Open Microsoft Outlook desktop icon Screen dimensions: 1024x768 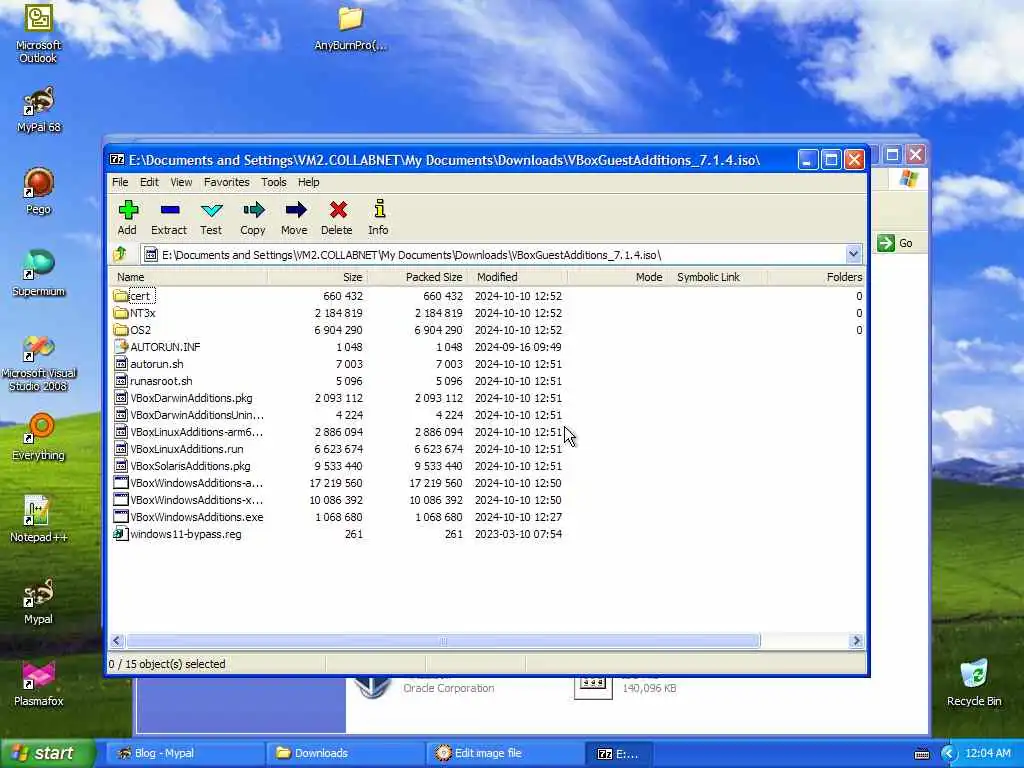[x=39, y=34]
